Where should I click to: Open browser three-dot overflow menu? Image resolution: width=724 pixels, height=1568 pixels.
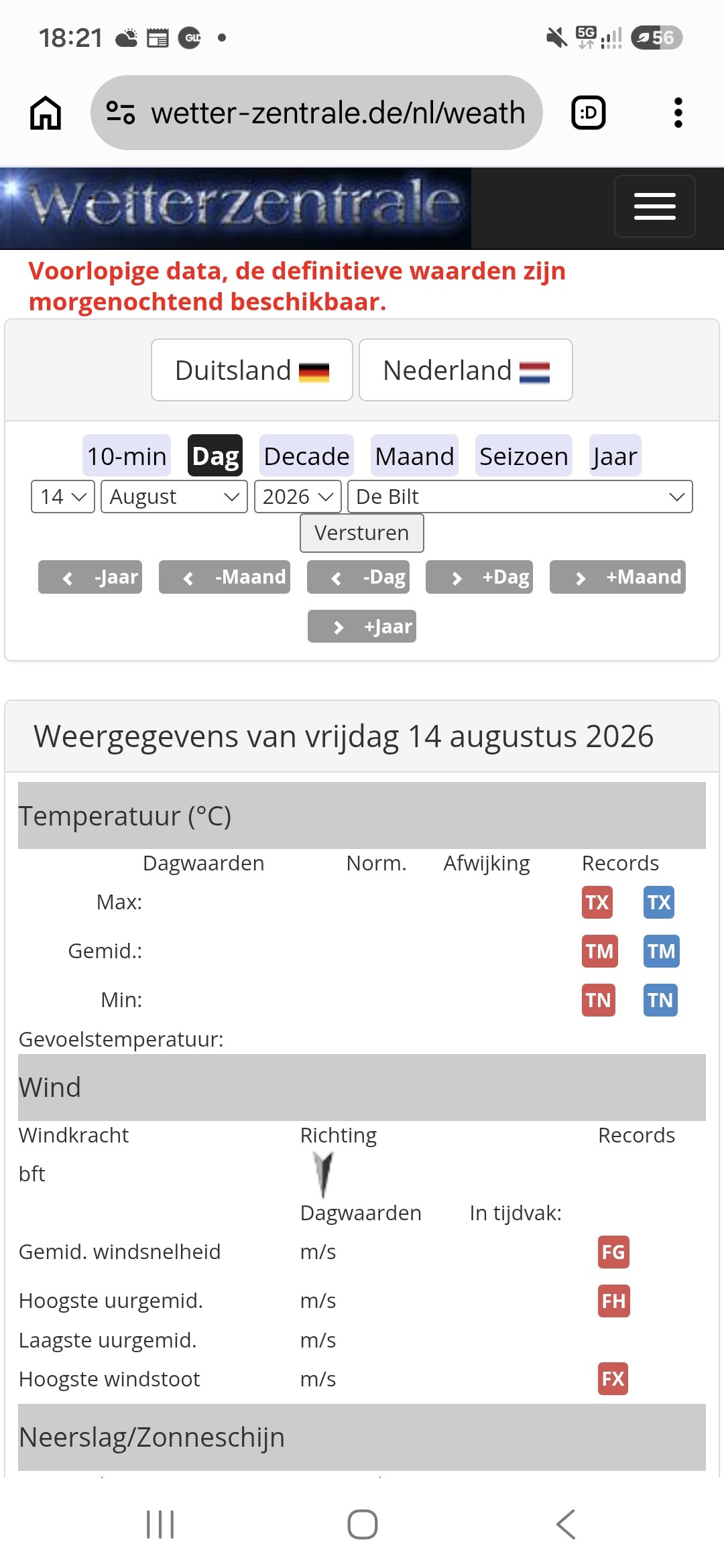point(678,113)
